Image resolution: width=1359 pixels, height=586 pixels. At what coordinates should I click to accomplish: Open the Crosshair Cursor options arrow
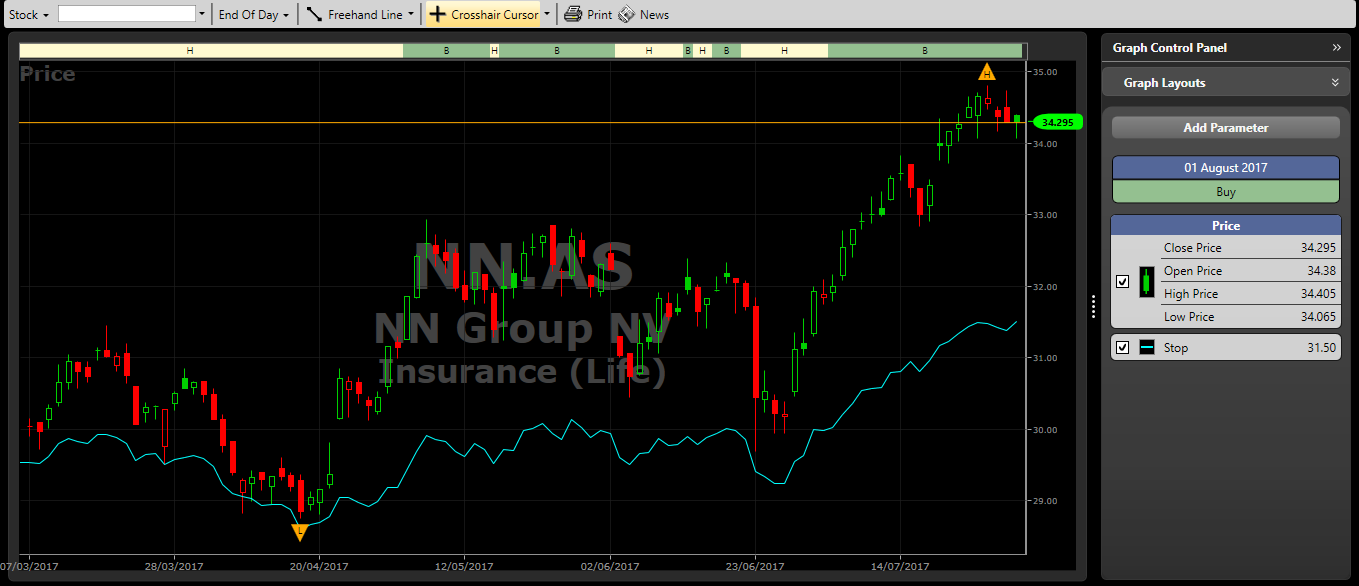click(x=547, y=14)
